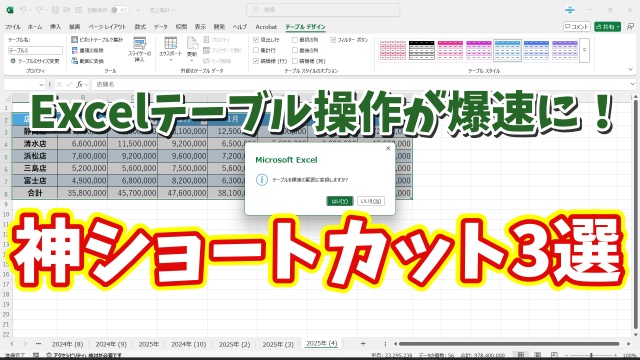Screen dimensions: 640x360
Task: Open the Customize Quick Access Toolbar dropdown
Action: click(138, 10)
